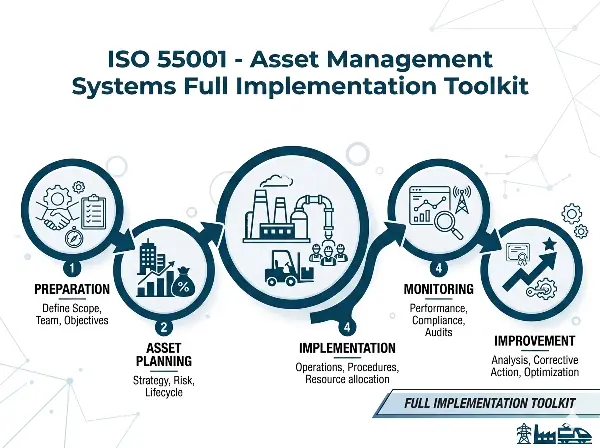The height and width of the screenshot is (448, 600).
Task: Click the number 4 badge above IMPLEMENTATION
Action: pos(347,327)
